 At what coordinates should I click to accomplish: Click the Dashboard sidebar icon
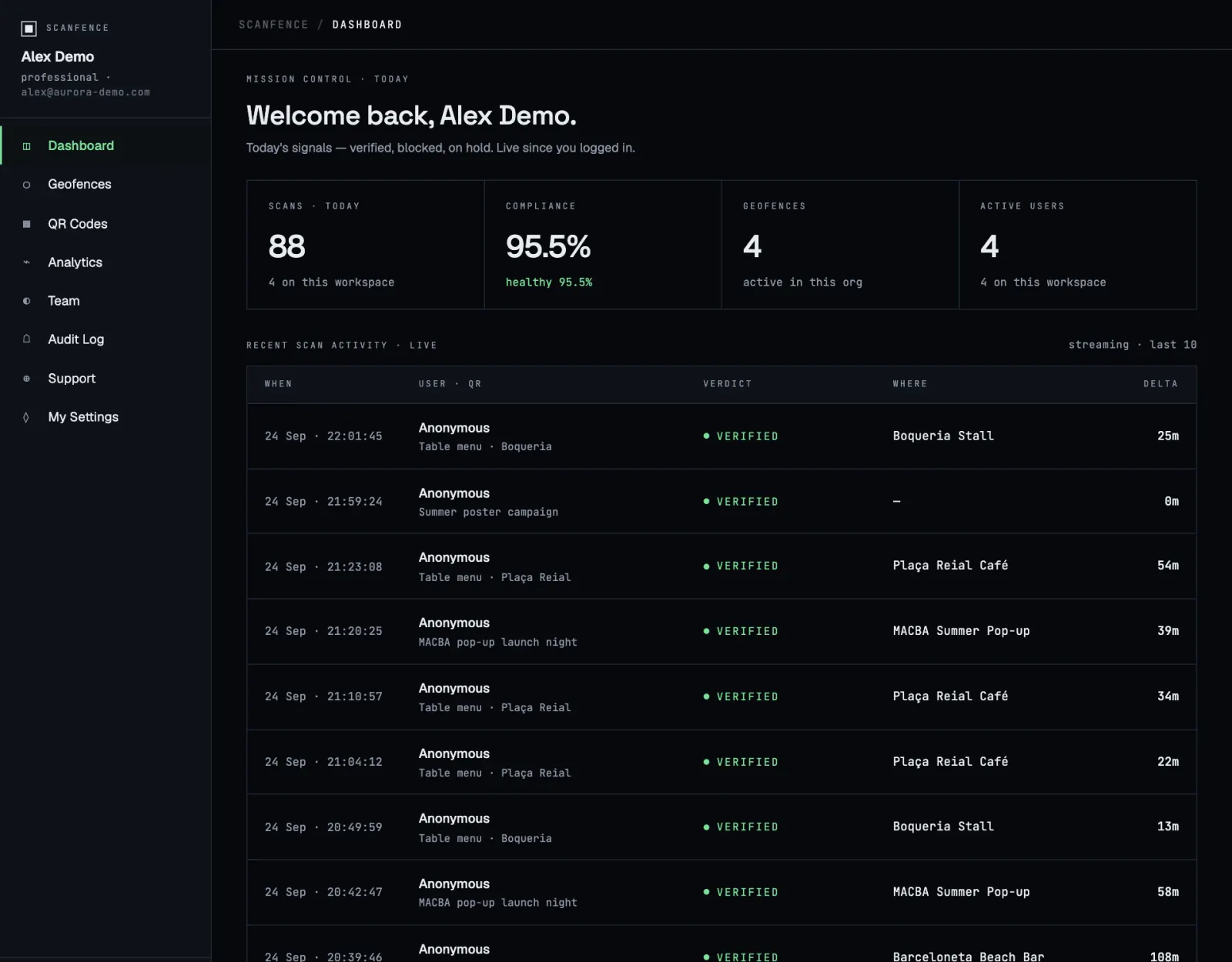click(x=27, y=146)
